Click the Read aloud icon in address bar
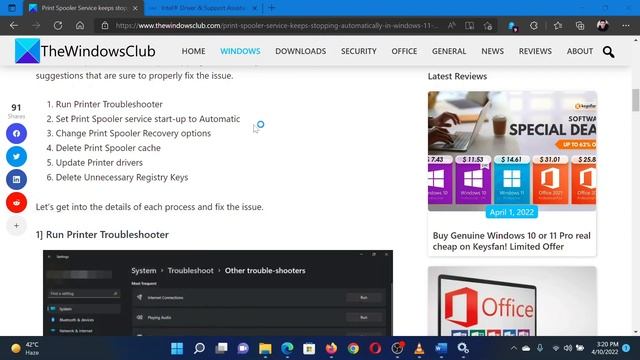This screenshot has height=360, width=640. [x=451, y=26]
